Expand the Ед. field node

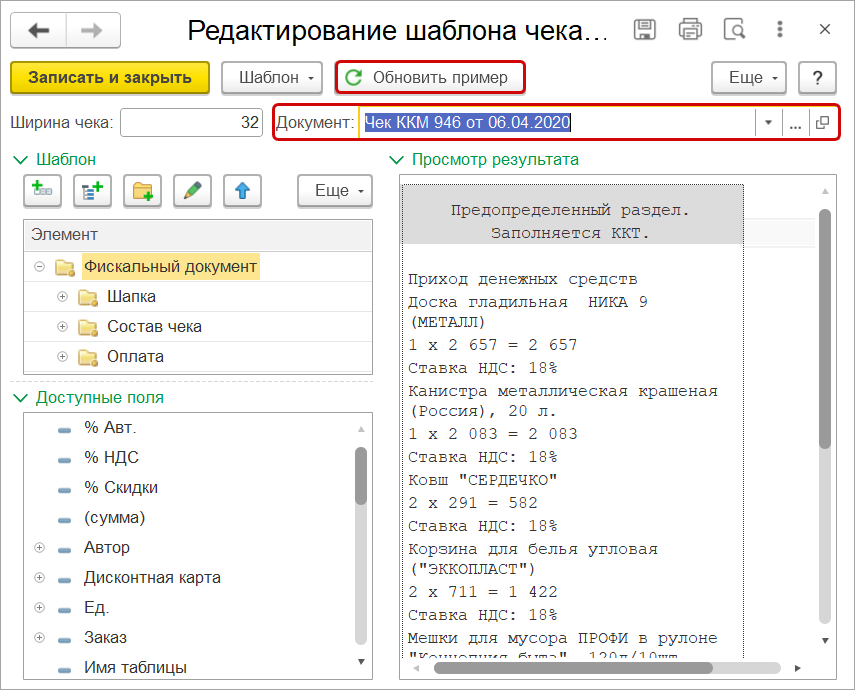[x=39, y=608]
